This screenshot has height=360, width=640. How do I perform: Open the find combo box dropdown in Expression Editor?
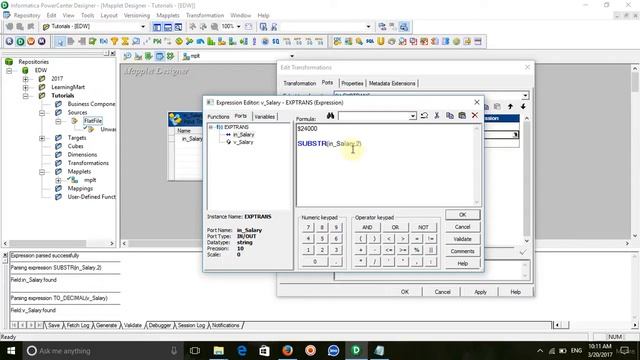click(413, 116)
